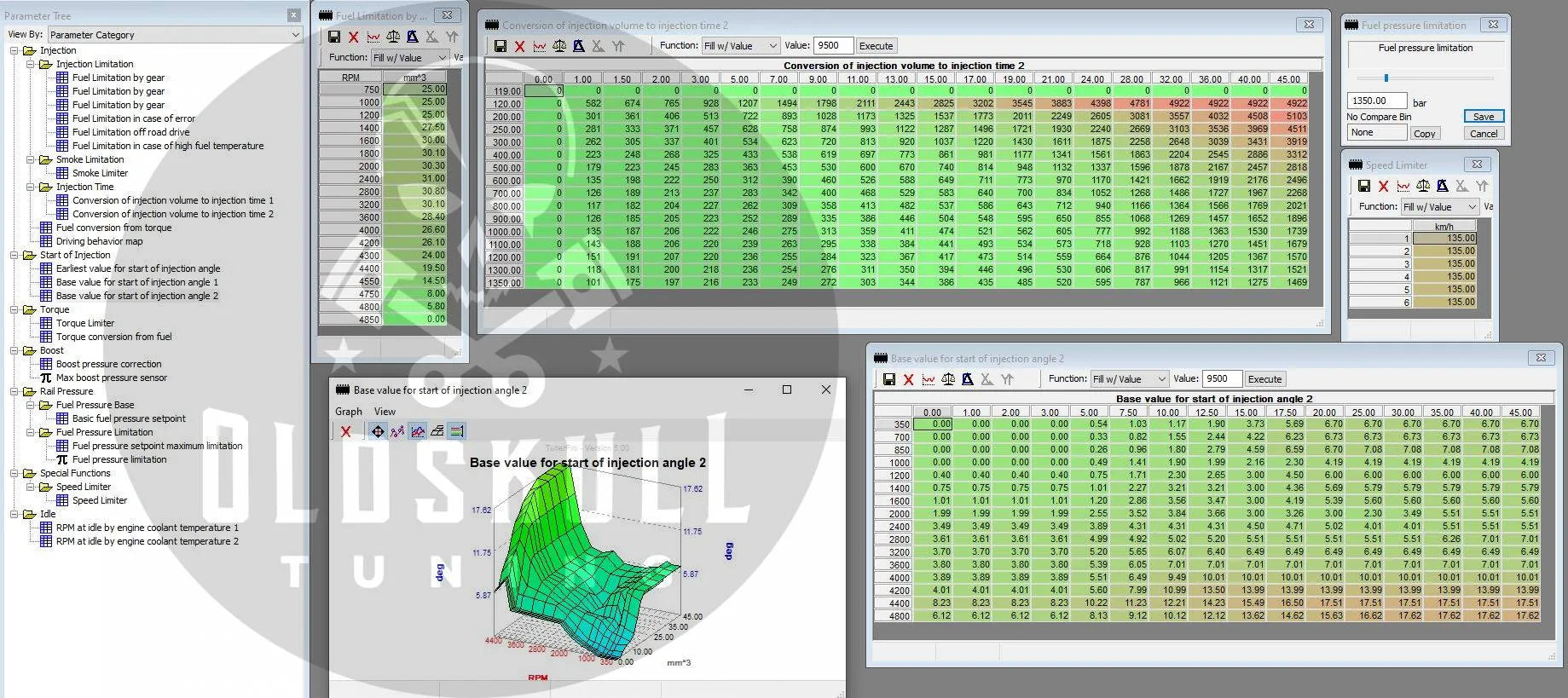The image size is (1568, 698).
Task: Click the save icon in injection angle 2 table
Action: point(888,379)
